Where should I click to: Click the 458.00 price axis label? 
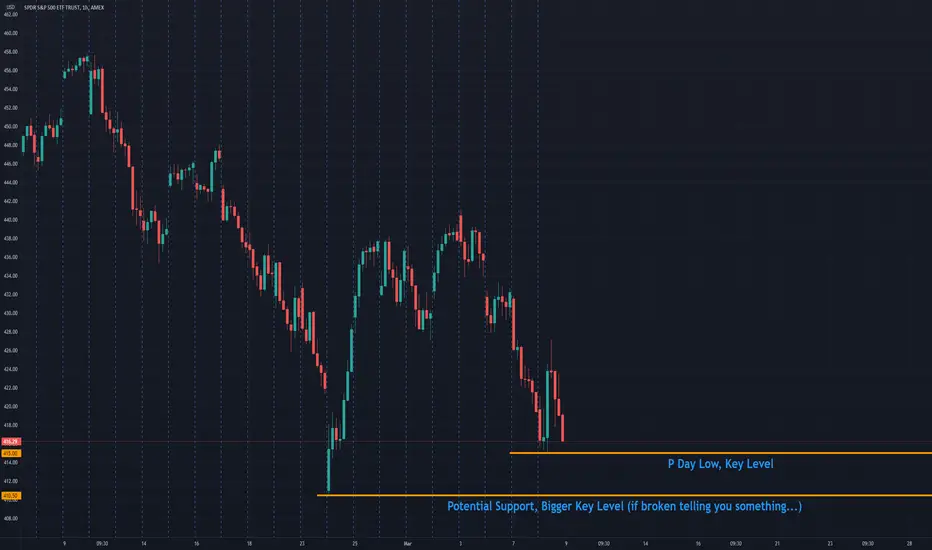10,52
